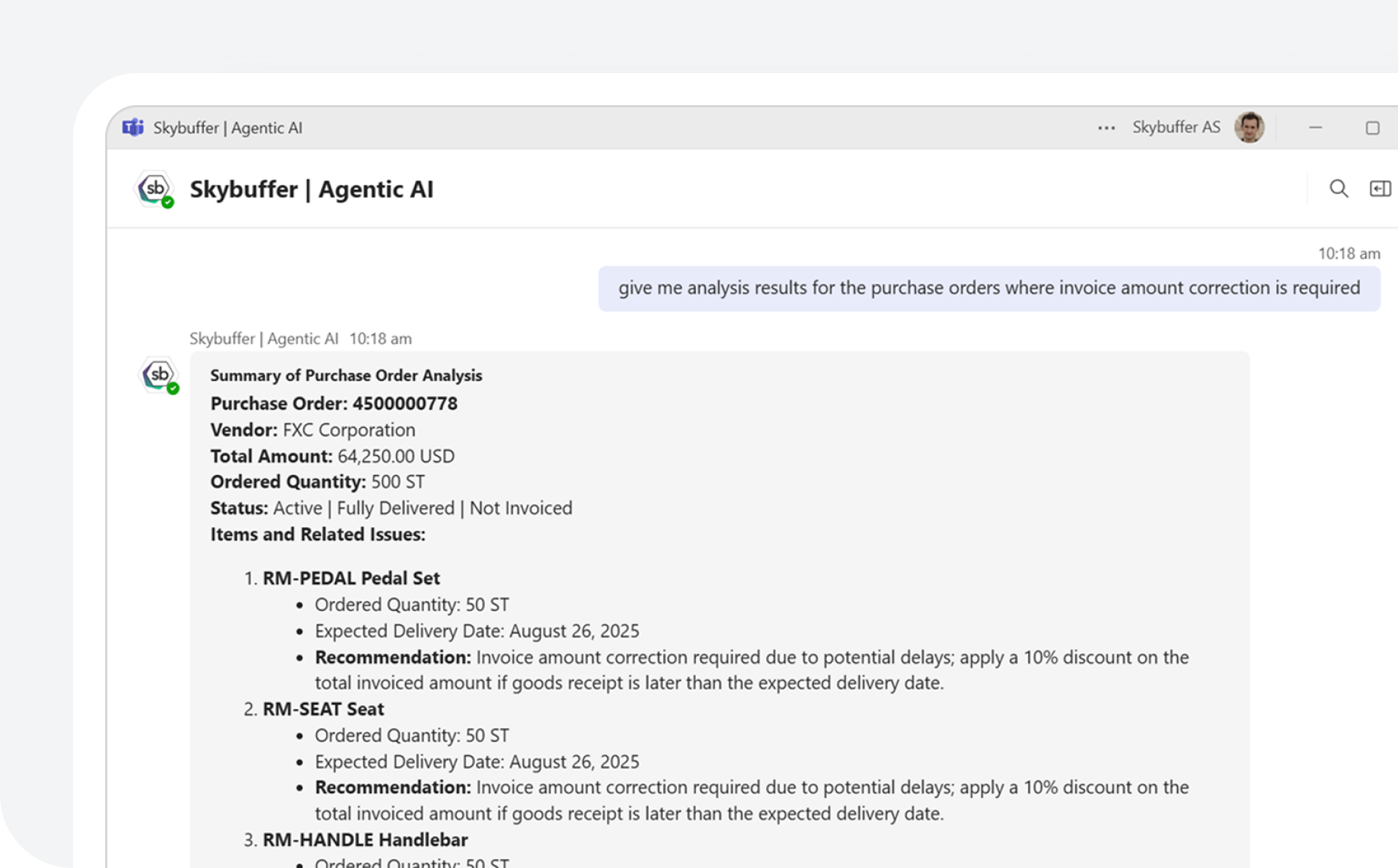The height and width of the screenshot is (868, 1398).
Task: Click the Purchase Order 4500000778 line
Action: coord(334,404)
